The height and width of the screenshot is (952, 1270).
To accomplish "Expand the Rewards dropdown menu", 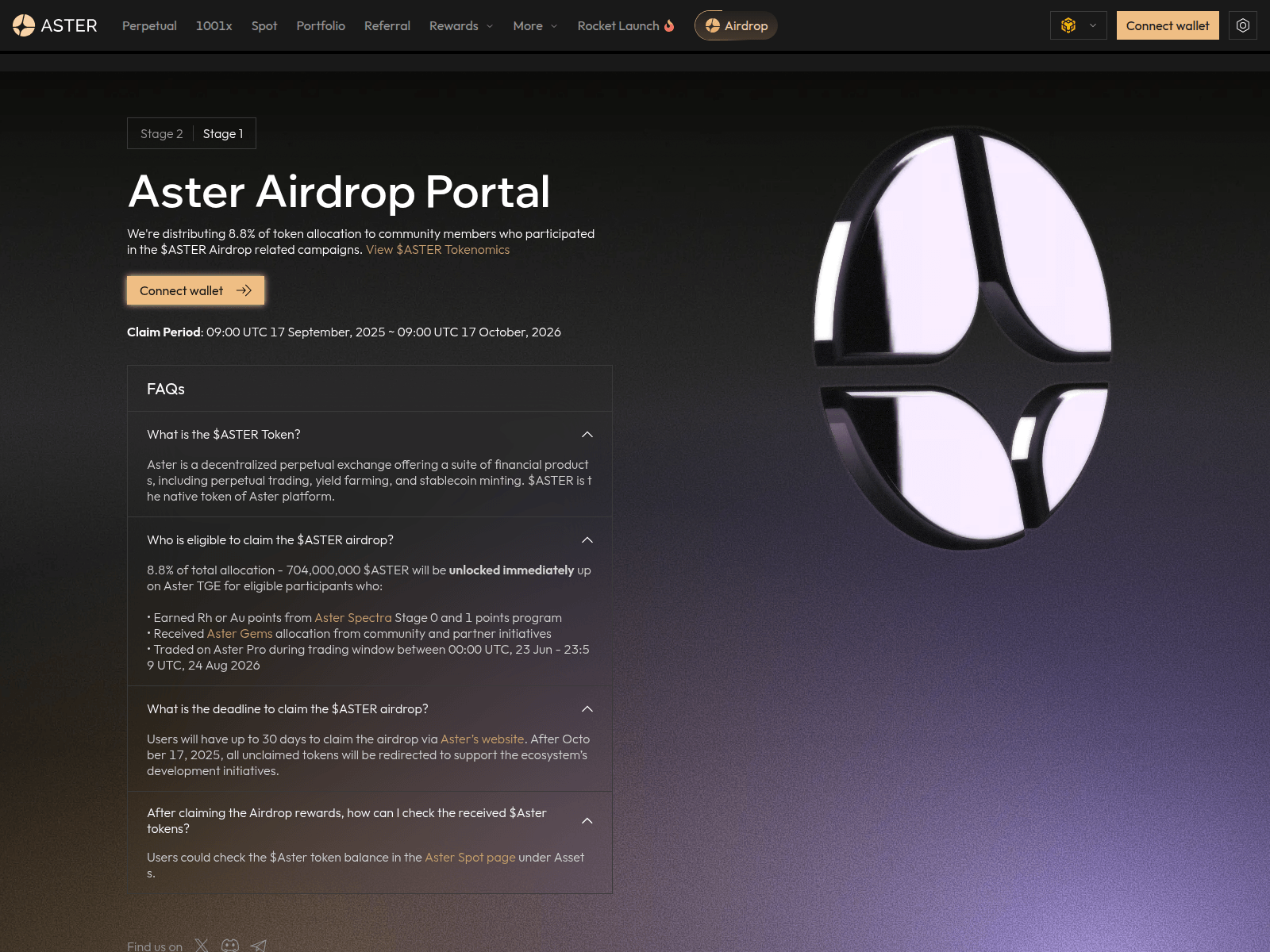I will tap(461, 25).
